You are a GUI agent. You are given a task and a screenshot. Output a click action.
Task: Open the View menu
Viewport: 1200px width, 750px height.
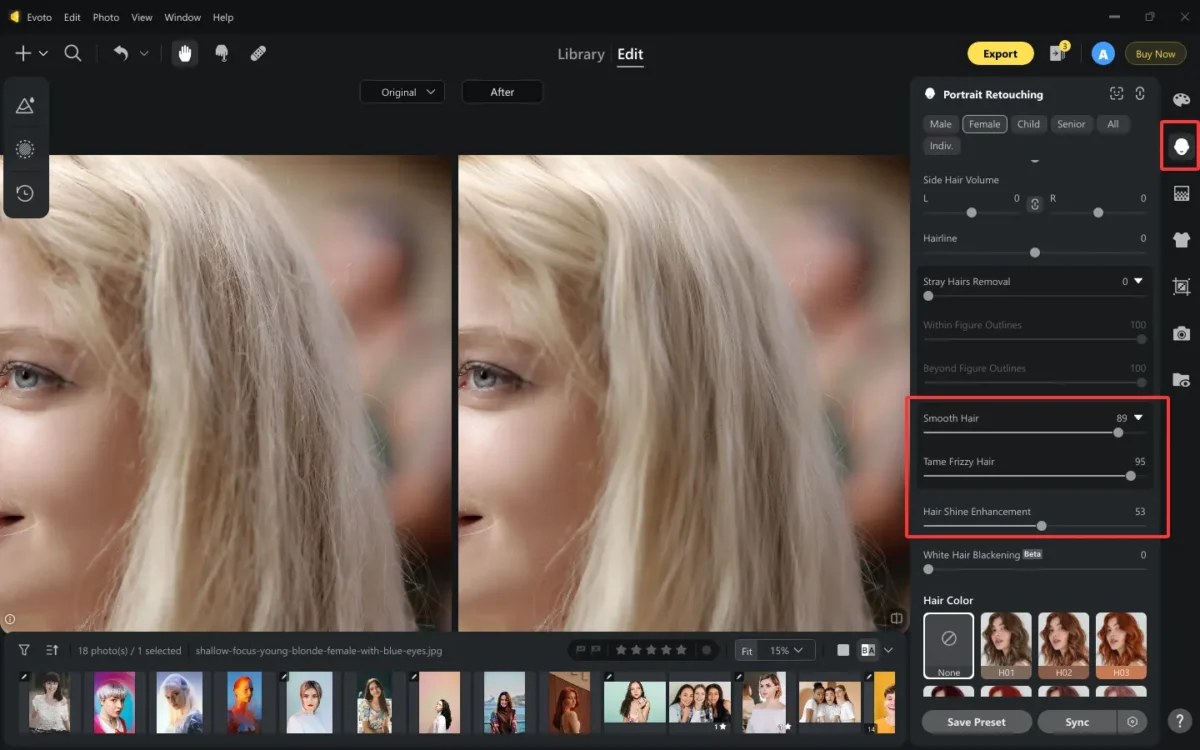tap(142, 17)
